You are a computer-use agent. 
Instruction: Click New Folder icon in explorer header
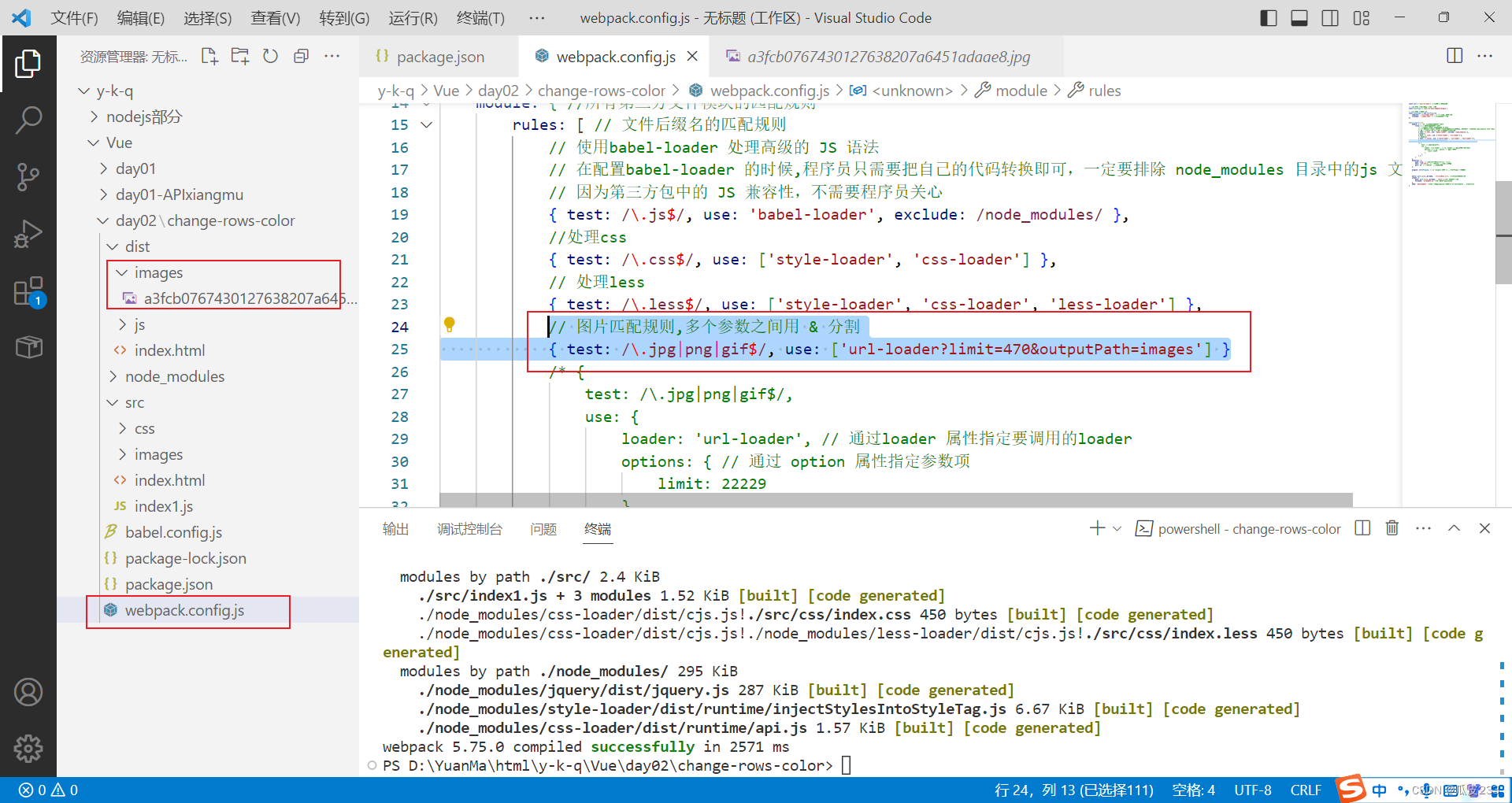(x=240, y=56)
